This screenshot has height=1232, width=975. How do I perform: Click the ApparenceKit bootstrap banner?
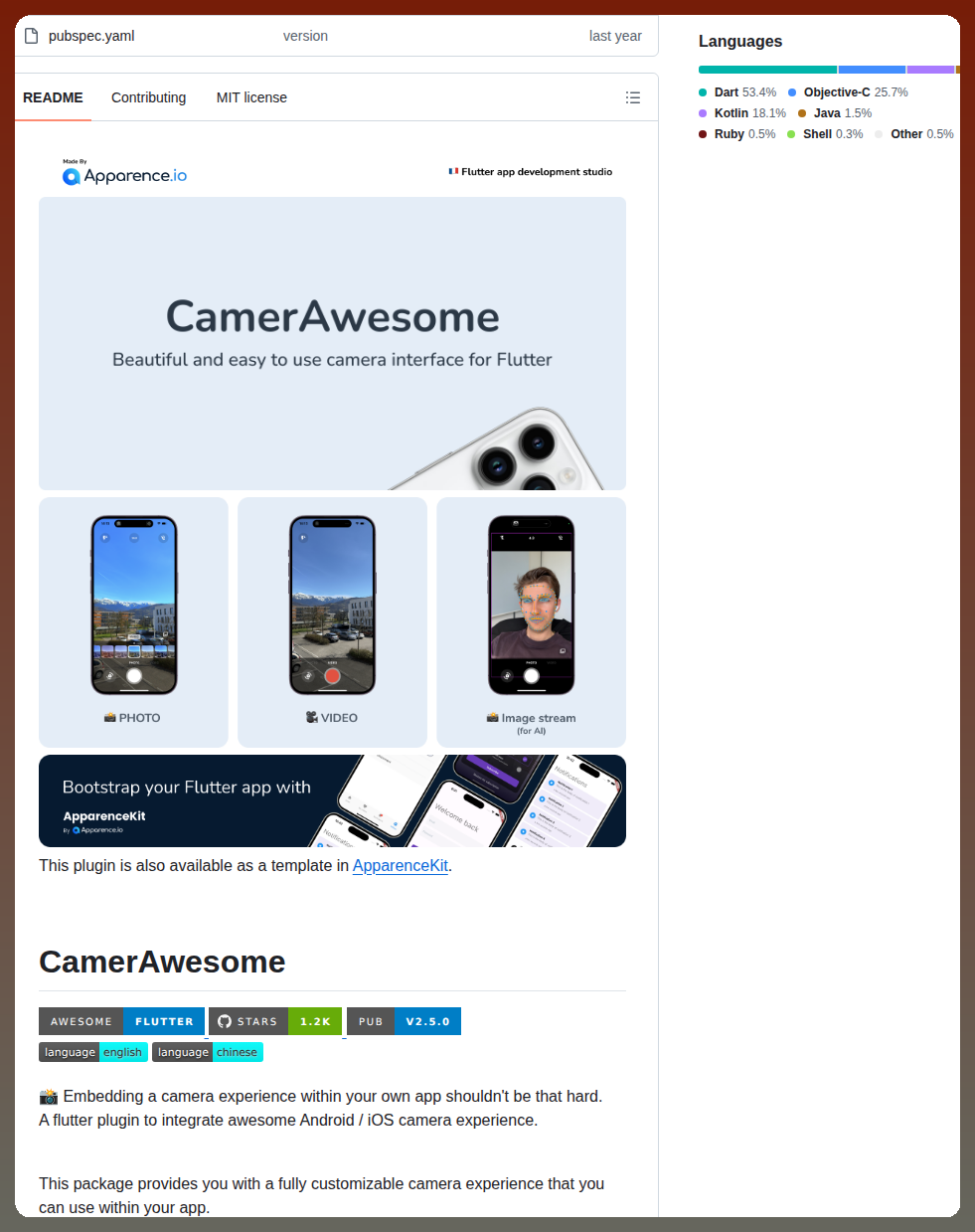pos(332,800)
